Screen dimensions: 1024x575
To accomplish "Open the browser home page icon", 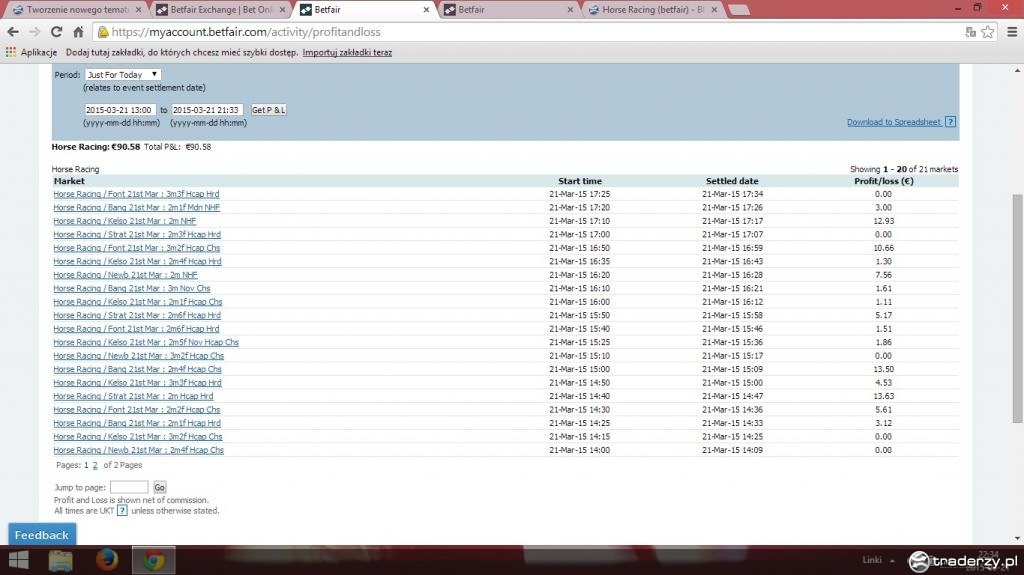I will (x=78, y=31).
